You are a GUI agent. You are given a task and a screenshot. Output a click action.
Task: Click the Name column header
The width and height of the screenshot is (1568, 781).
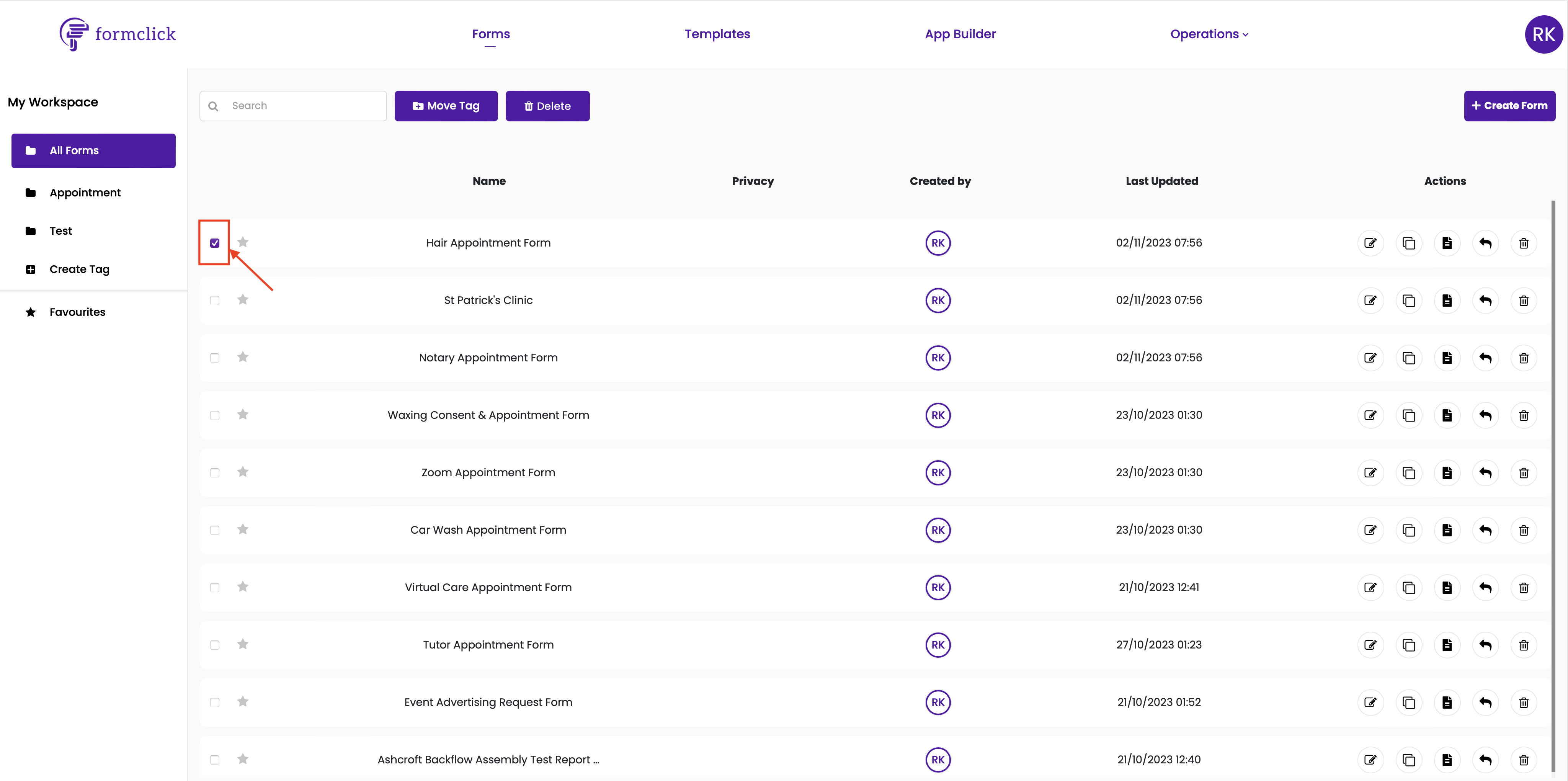[489, 181]
